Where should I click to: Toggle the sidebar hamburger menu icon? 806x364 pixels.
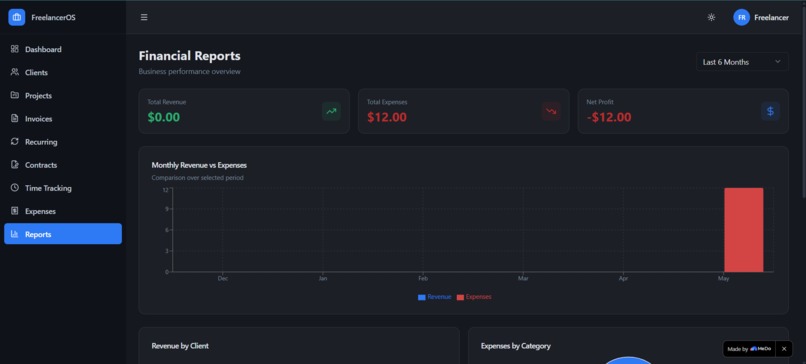(x=144, y=17)
